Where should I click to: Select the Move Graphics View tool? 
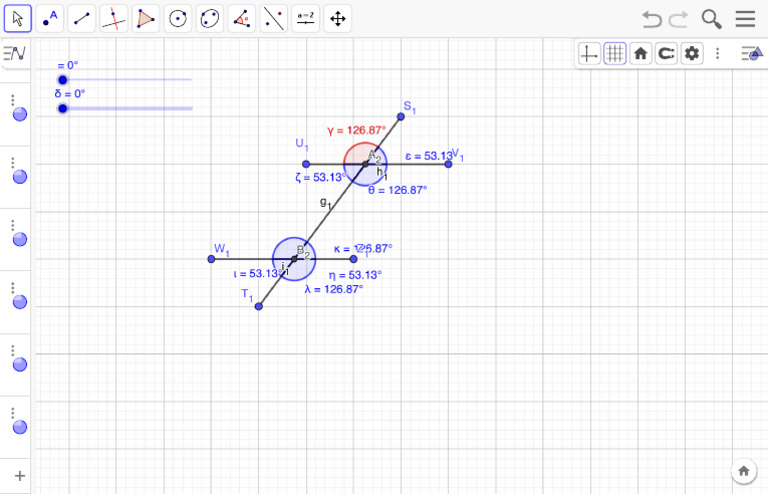pyautogui.click(x=337, y=19)
